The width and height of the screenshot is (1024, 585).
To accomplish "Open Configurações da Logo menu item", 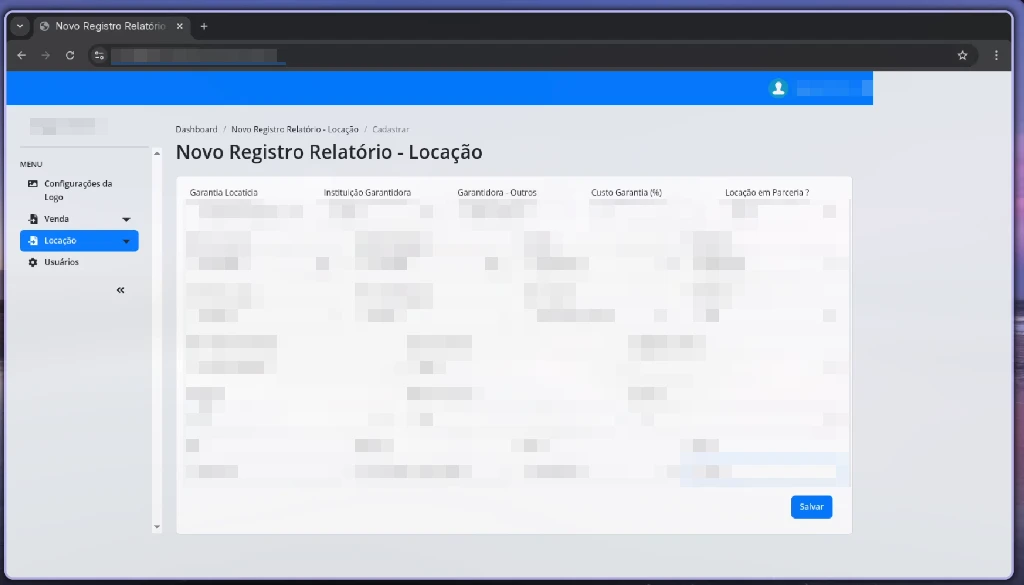I will pos(78,190).
